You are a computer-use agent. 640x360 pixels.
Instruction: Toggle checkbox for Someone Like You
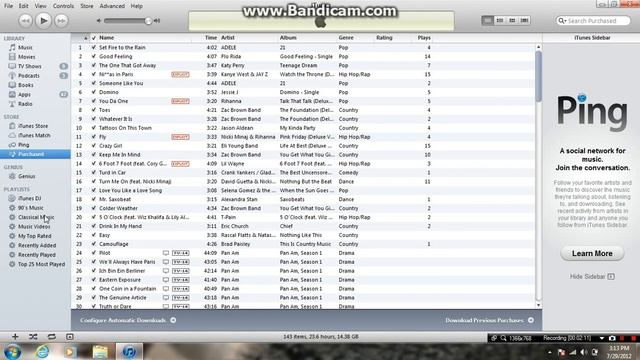point(94,83)
